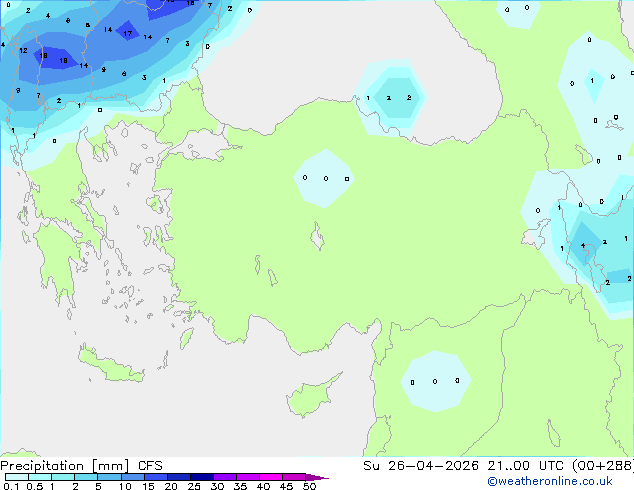Select the 10–15 mm legend swatch
634x490 pixels.
[133, 477]
